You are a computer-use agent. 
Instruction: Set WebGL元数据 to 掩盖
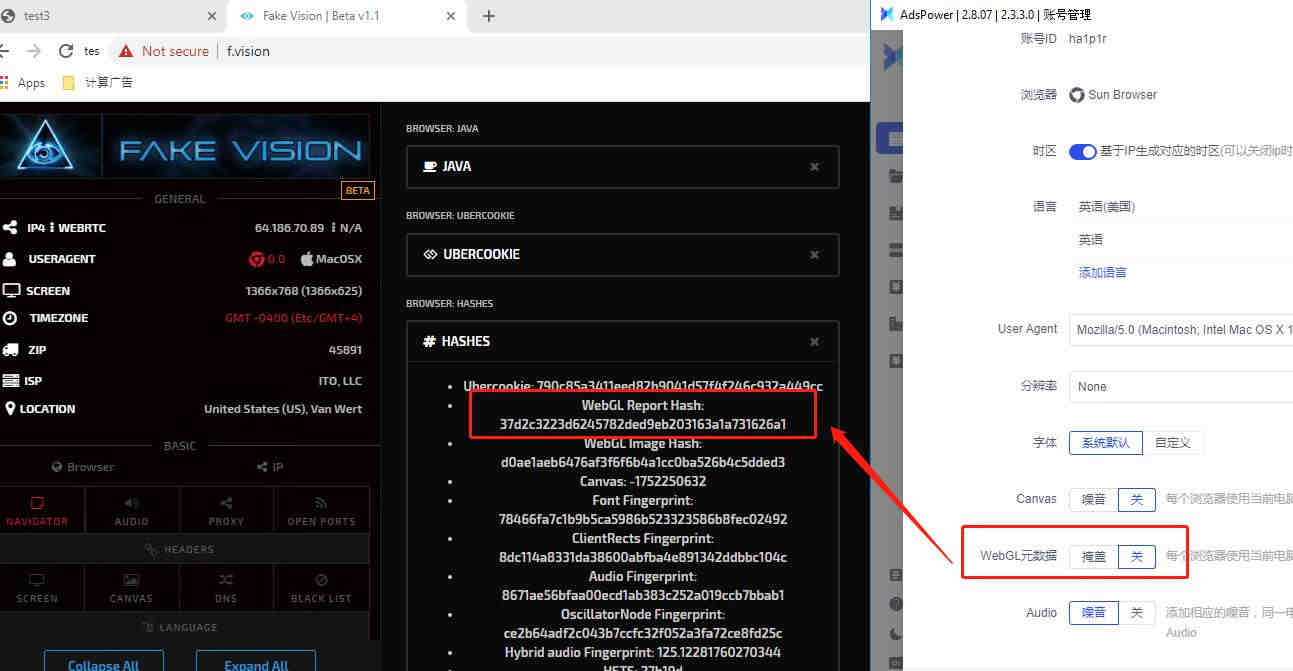(1093, 557)
